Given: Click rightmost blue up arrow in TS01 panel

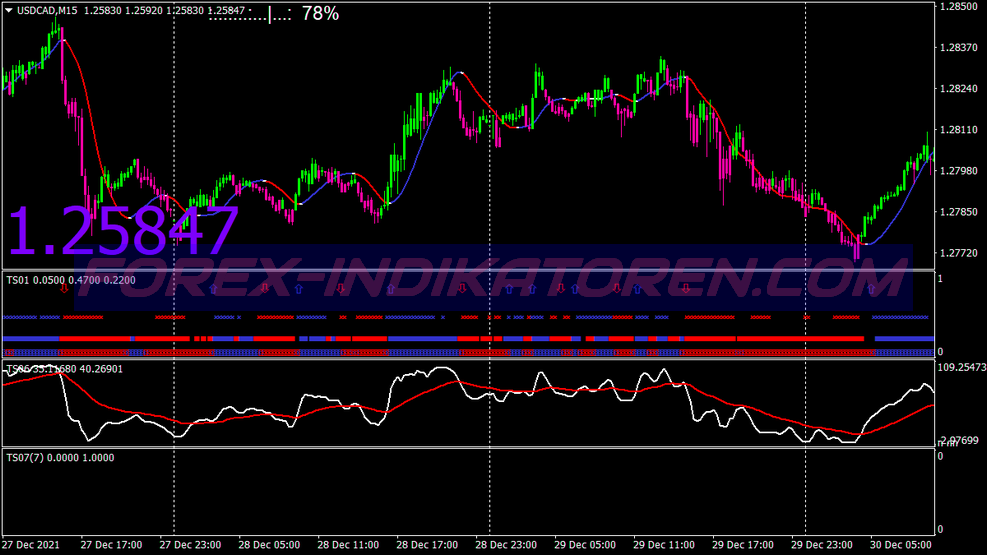Looking at the screenshot, I should (871, 288).
